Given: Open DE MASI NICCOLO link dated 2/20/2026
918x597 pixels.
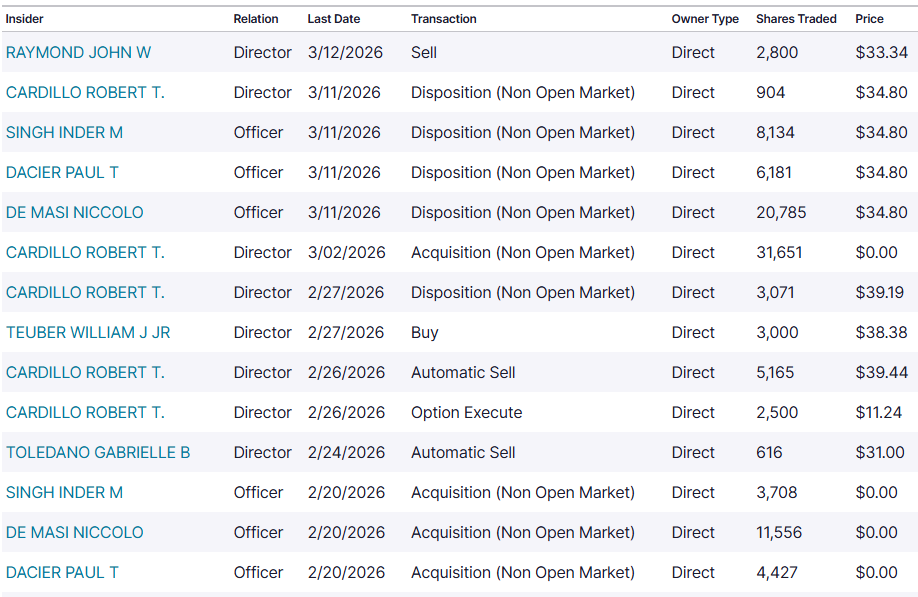Looking at the screenshot, I should (x=74, y=532).
